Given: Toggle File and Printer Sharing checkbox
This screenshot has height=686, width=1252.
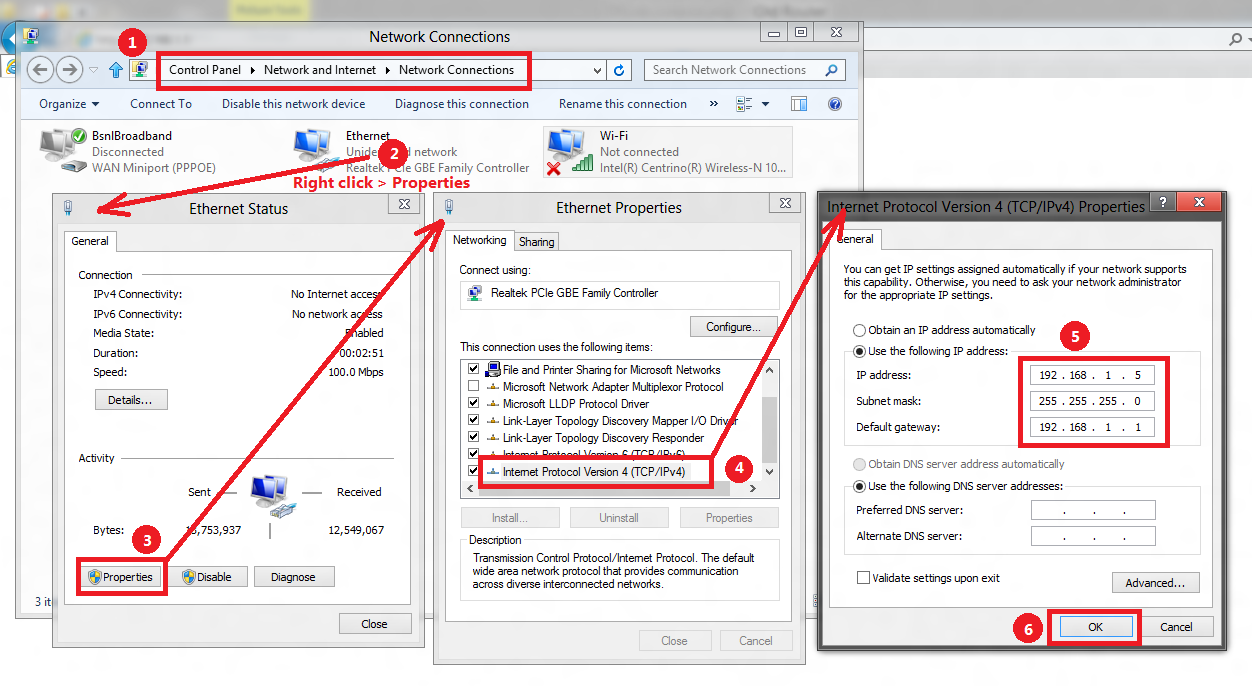Looking at the screenshot, I should click(x=474, y=370).
